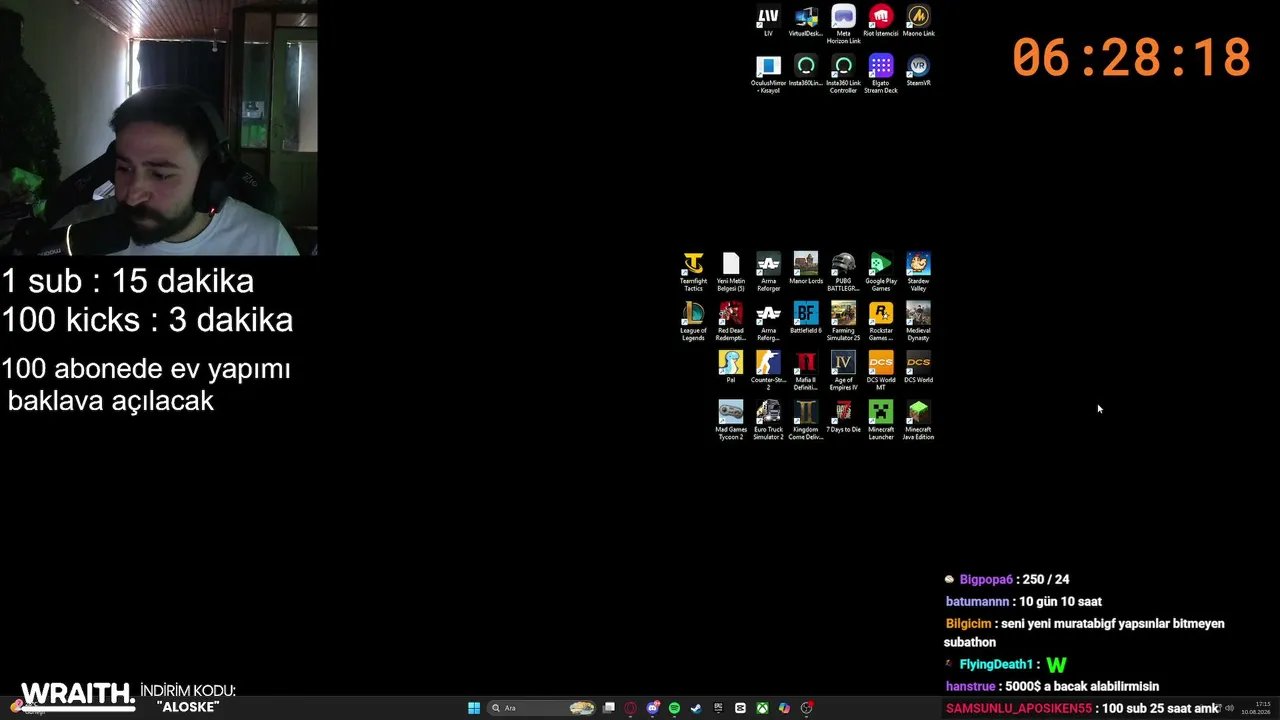Open the LIV desktop shortcut

tap(768, 21)
